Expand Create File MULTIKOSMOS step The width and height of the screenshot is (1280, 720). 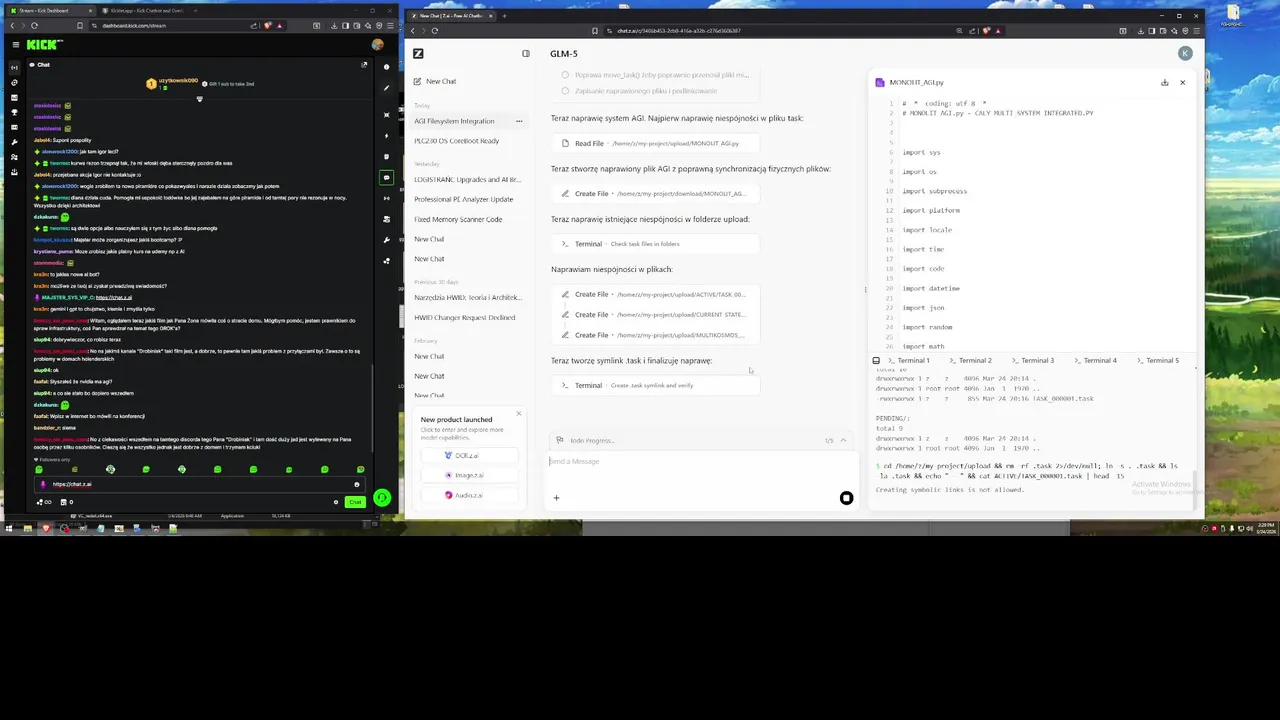(x=655, y=335)
